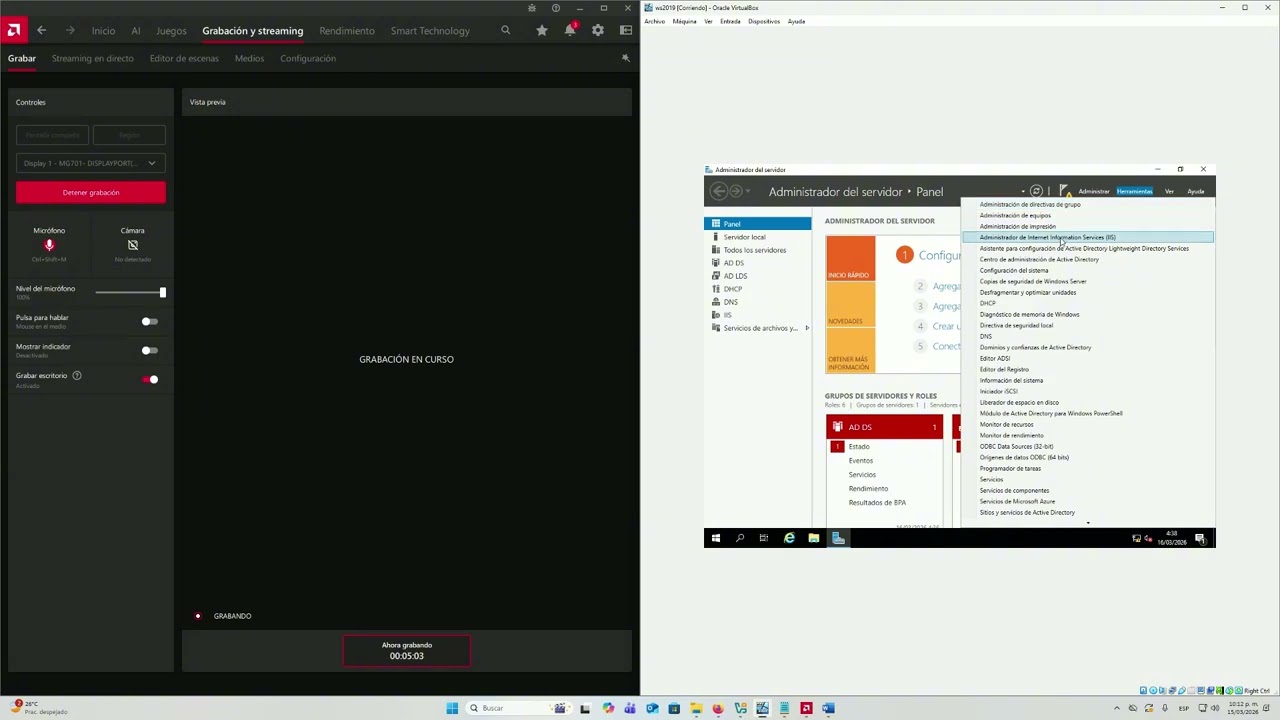Mute the microphone icon
This screenshot has height=720, width=1280.
coord(49,245)
